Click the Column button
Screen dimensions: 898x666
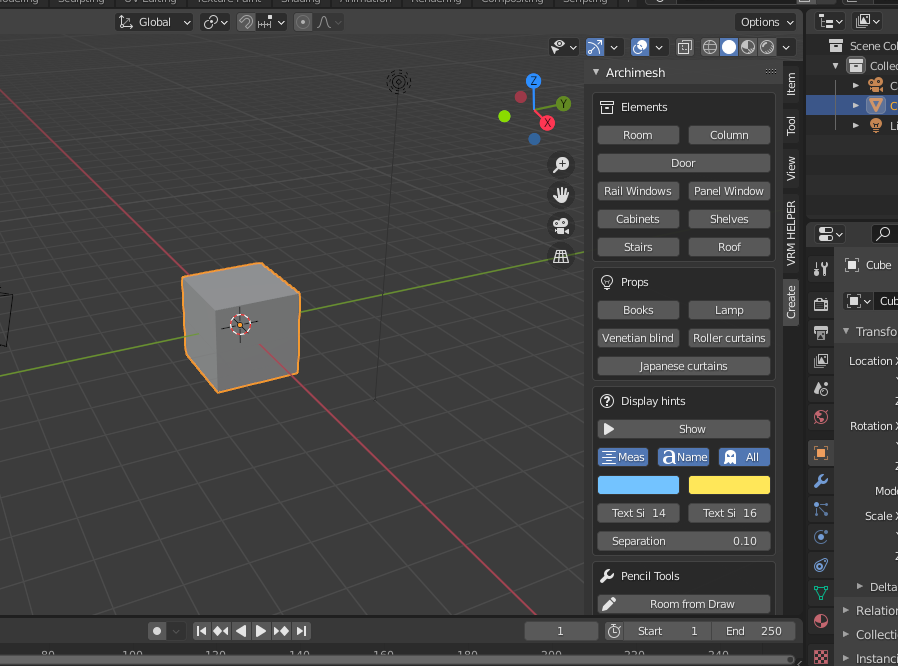click(729, 135)
